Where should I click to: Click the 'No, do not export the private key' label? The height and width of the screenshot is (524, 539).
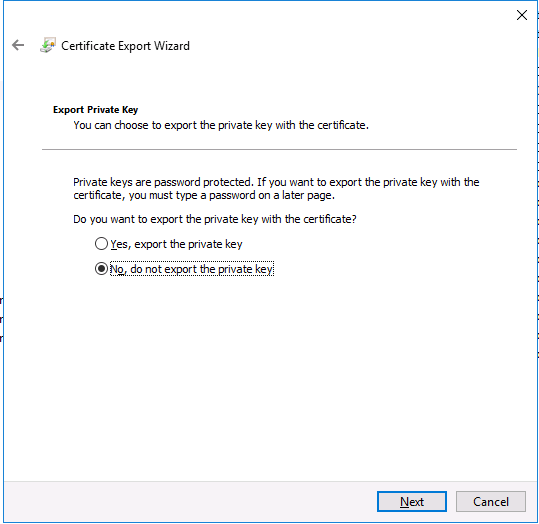coord(192,269)
